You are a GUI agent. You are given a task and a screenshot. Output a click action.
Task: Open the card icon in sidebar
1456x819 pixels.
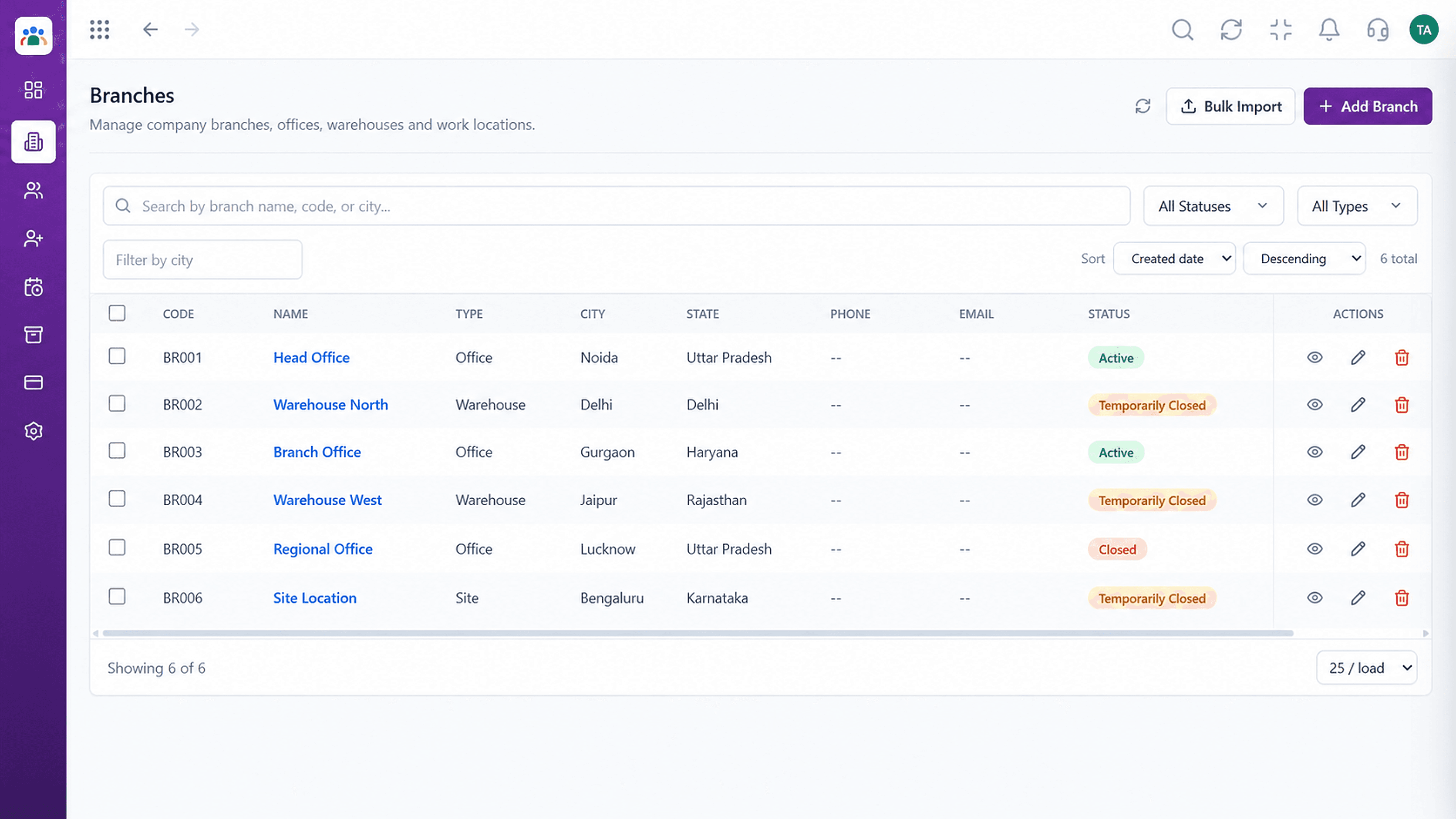tap(34, 383)
